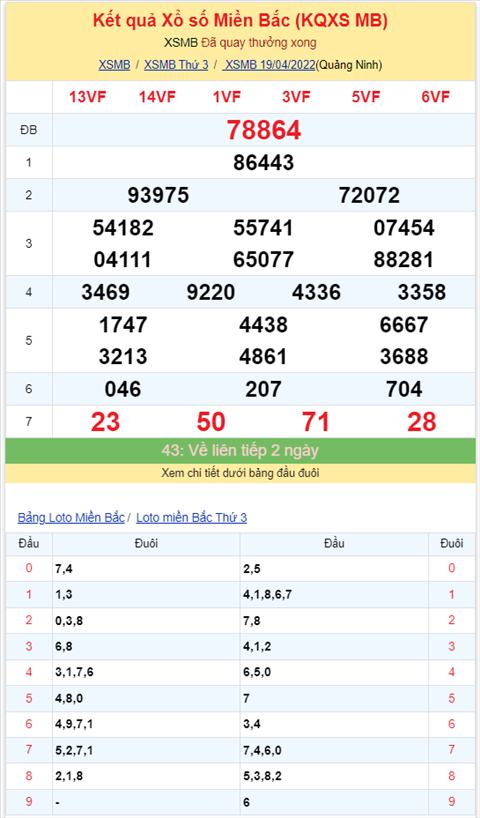Screen dimensions: 480x818
Task: Click fourth prize number 3469
Action: 105,292
